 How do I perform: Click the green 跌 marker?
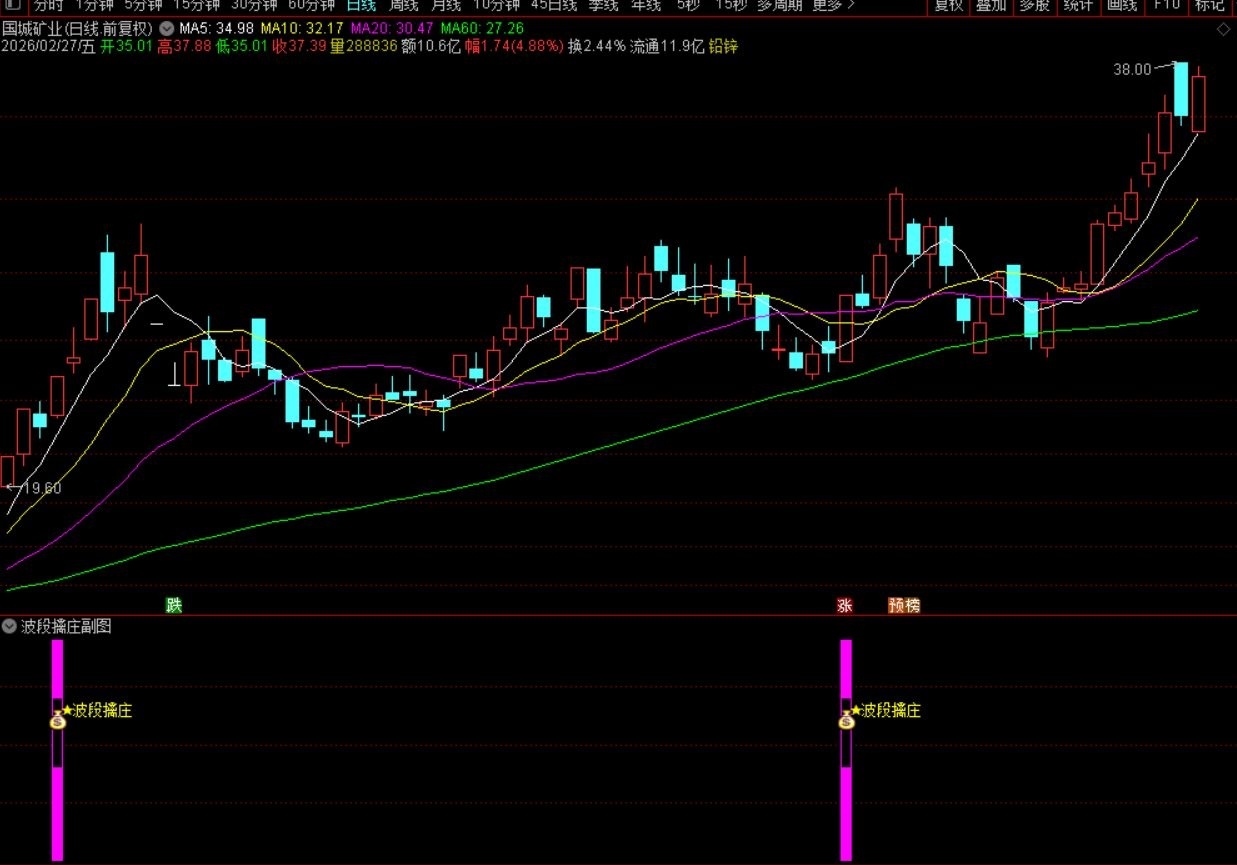pos(174,605)
